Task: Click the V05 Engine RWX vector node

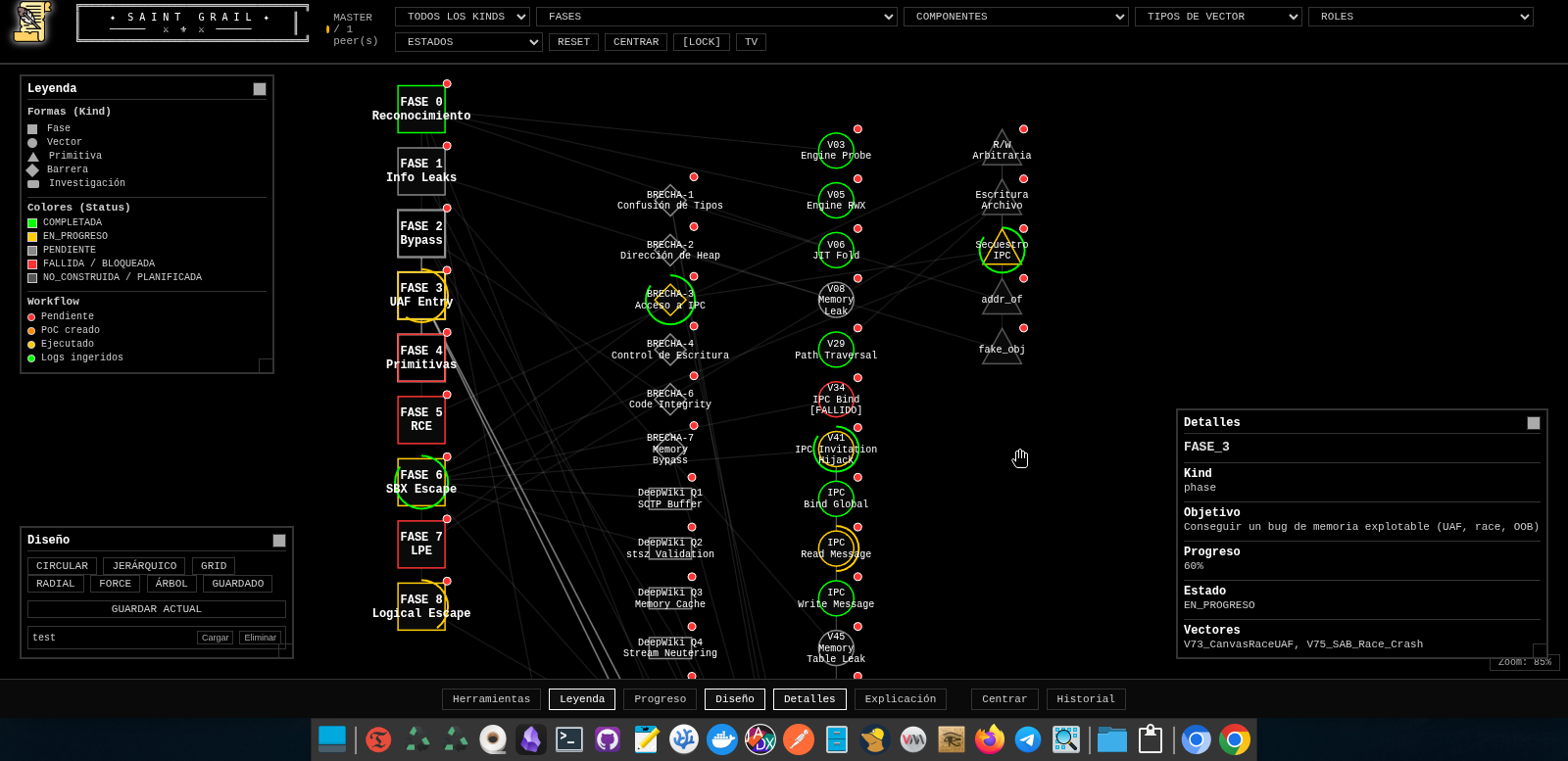Action: click(x=836, y=201)
